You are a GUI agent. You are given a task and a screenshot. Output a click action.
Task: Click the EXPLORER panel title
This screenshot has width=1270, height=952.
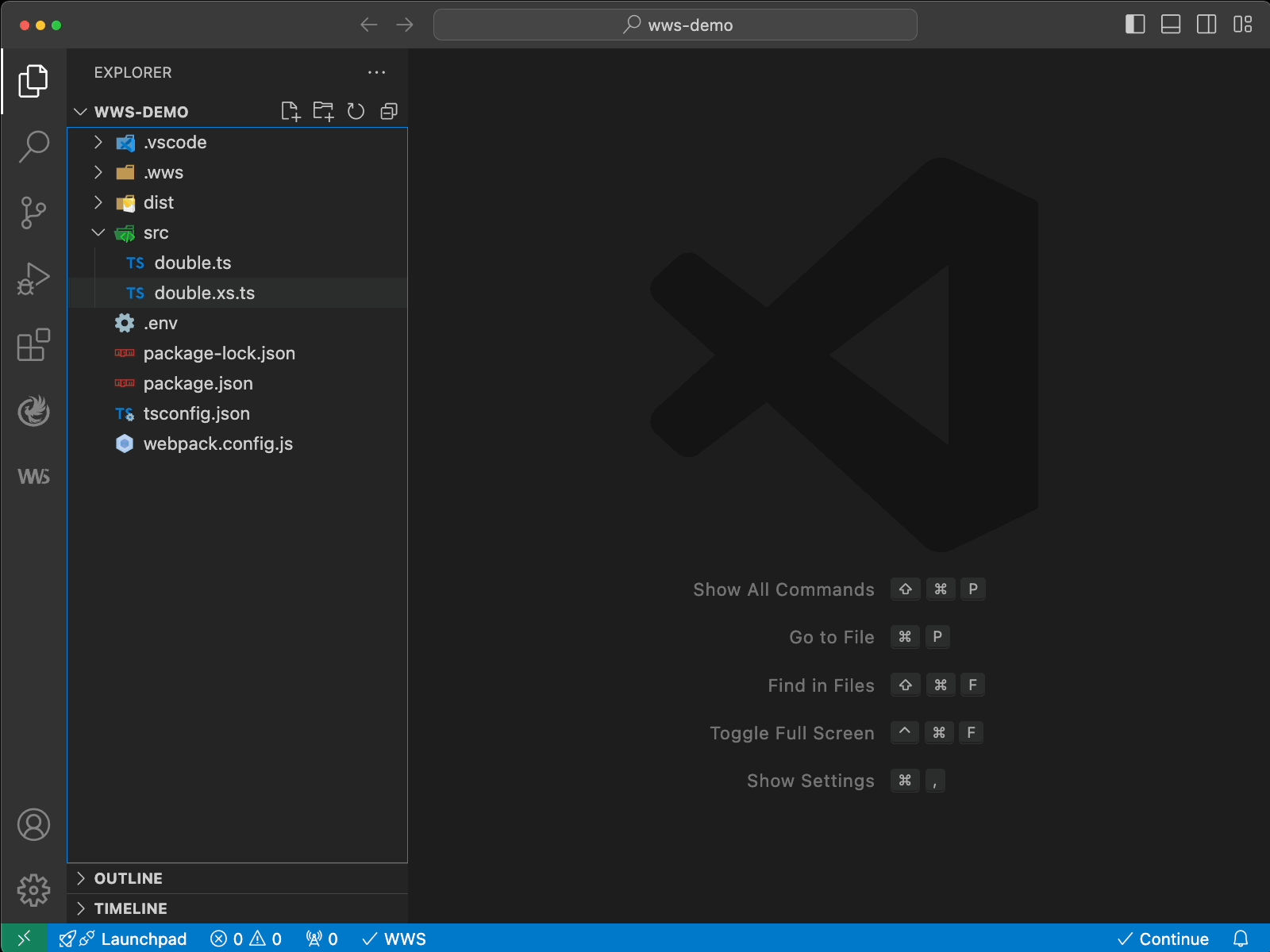pos(133,72)
